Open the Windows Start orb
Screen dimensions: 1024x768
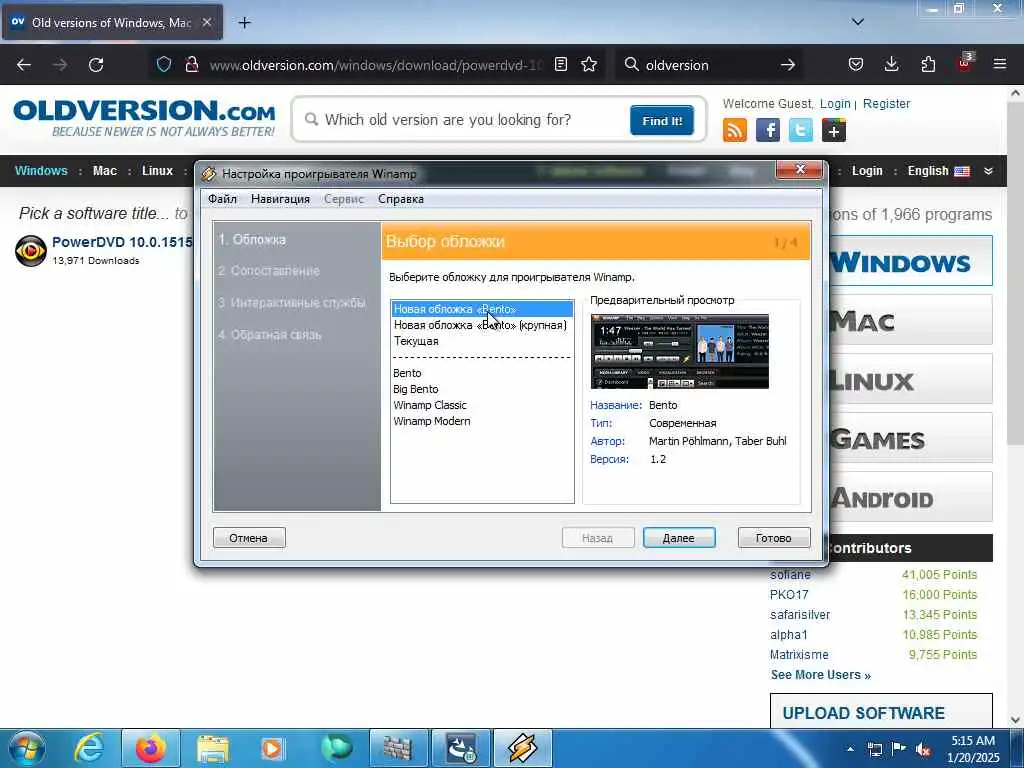26,748
